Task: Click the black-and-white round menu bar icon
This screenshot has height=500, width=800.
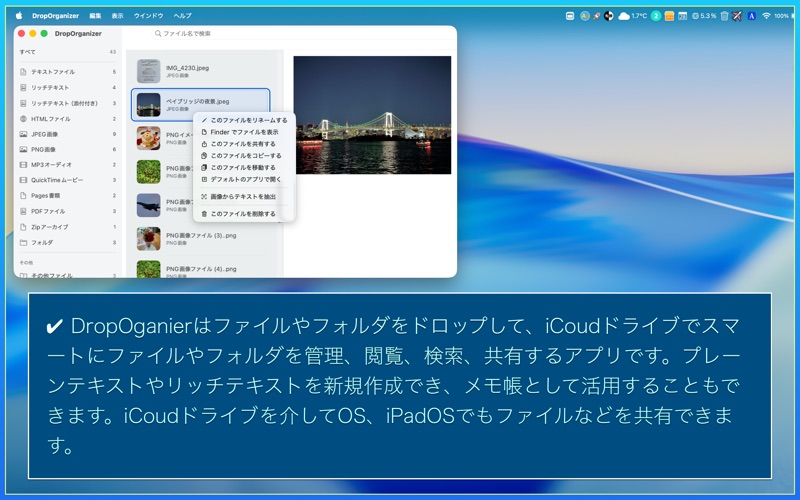Action: coord(609,16)
